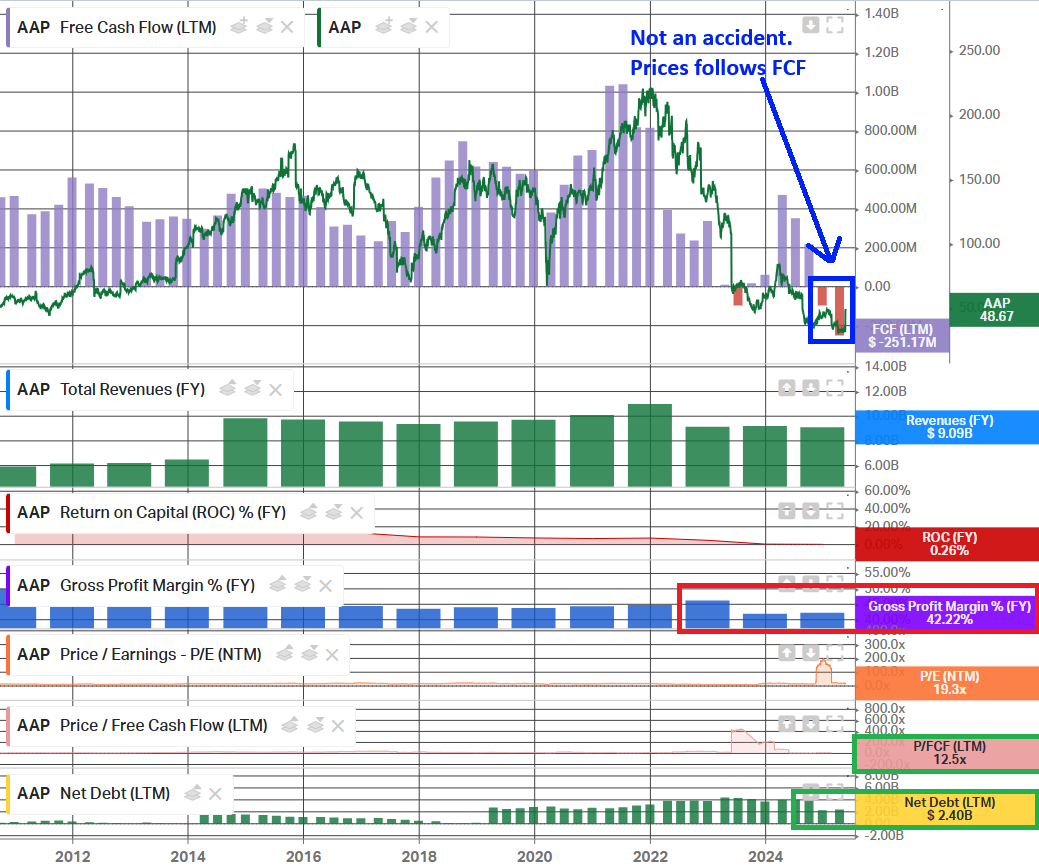
Task: Click the layers-down icon beside Total Revenues (FY)
Action: (252, 388)
